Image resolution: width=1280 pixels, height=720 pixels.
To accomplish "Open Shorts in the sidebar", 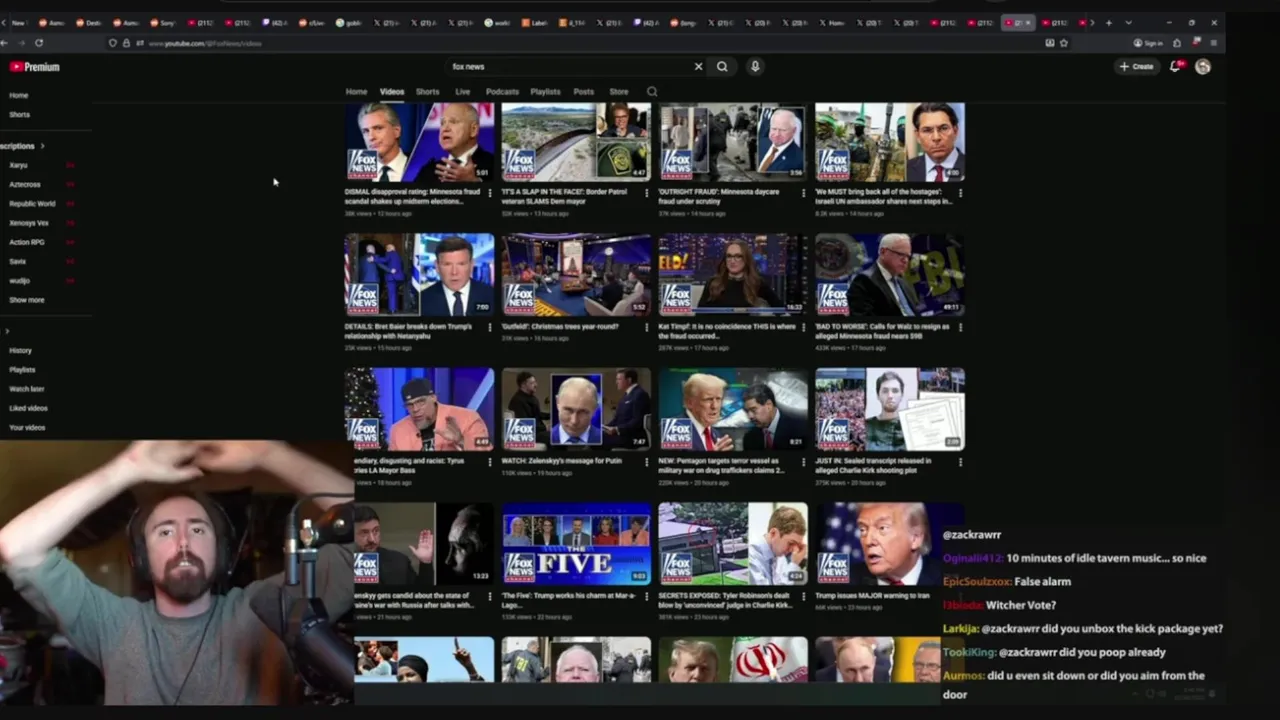I will click(x=20, y=115).
